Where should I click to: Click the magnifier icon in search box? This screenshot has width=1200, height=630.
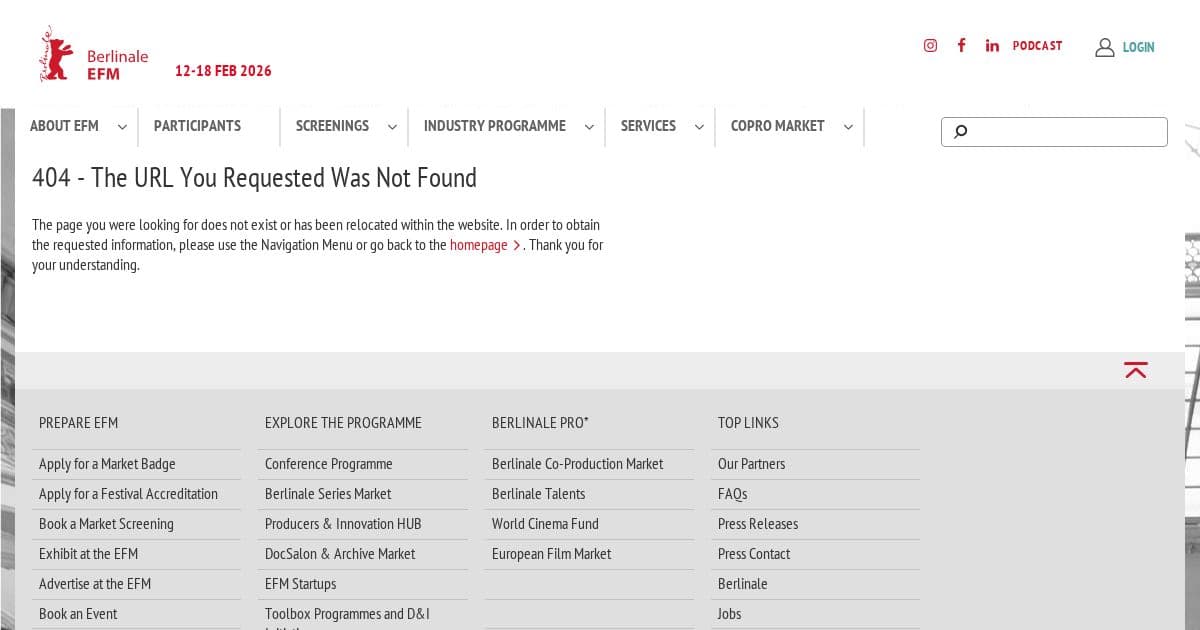[960, 131]
